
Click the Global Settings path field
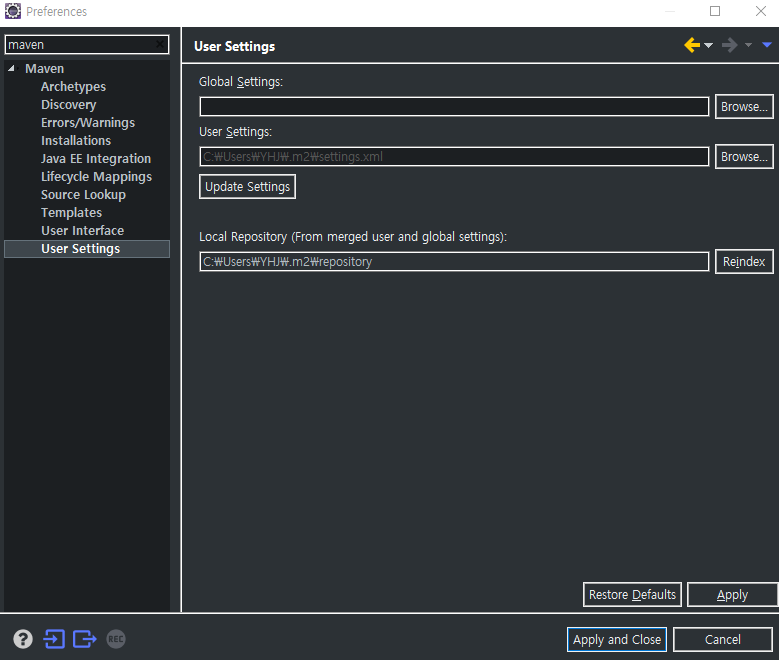coord(454,106)
